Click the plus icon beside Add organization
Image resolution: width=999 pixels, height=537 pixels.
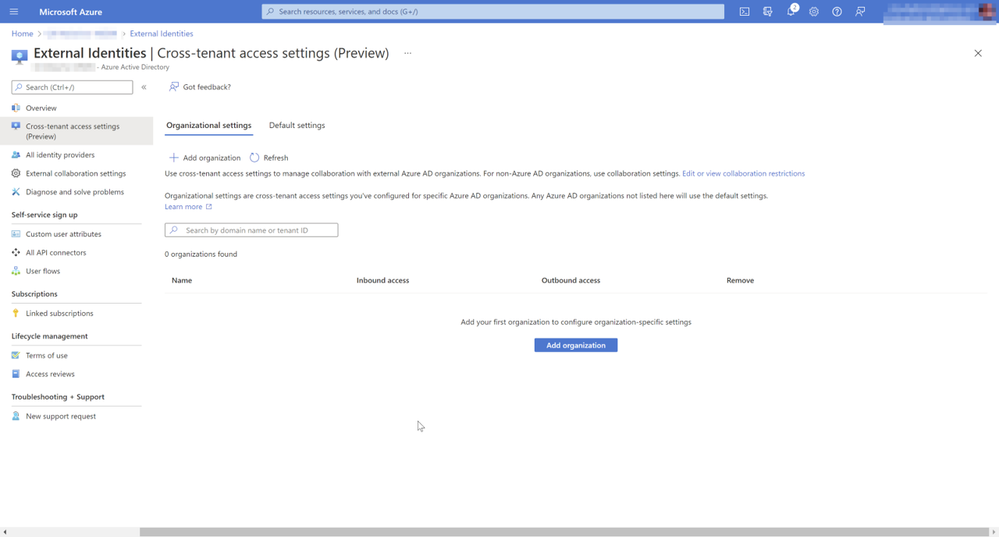173,157
